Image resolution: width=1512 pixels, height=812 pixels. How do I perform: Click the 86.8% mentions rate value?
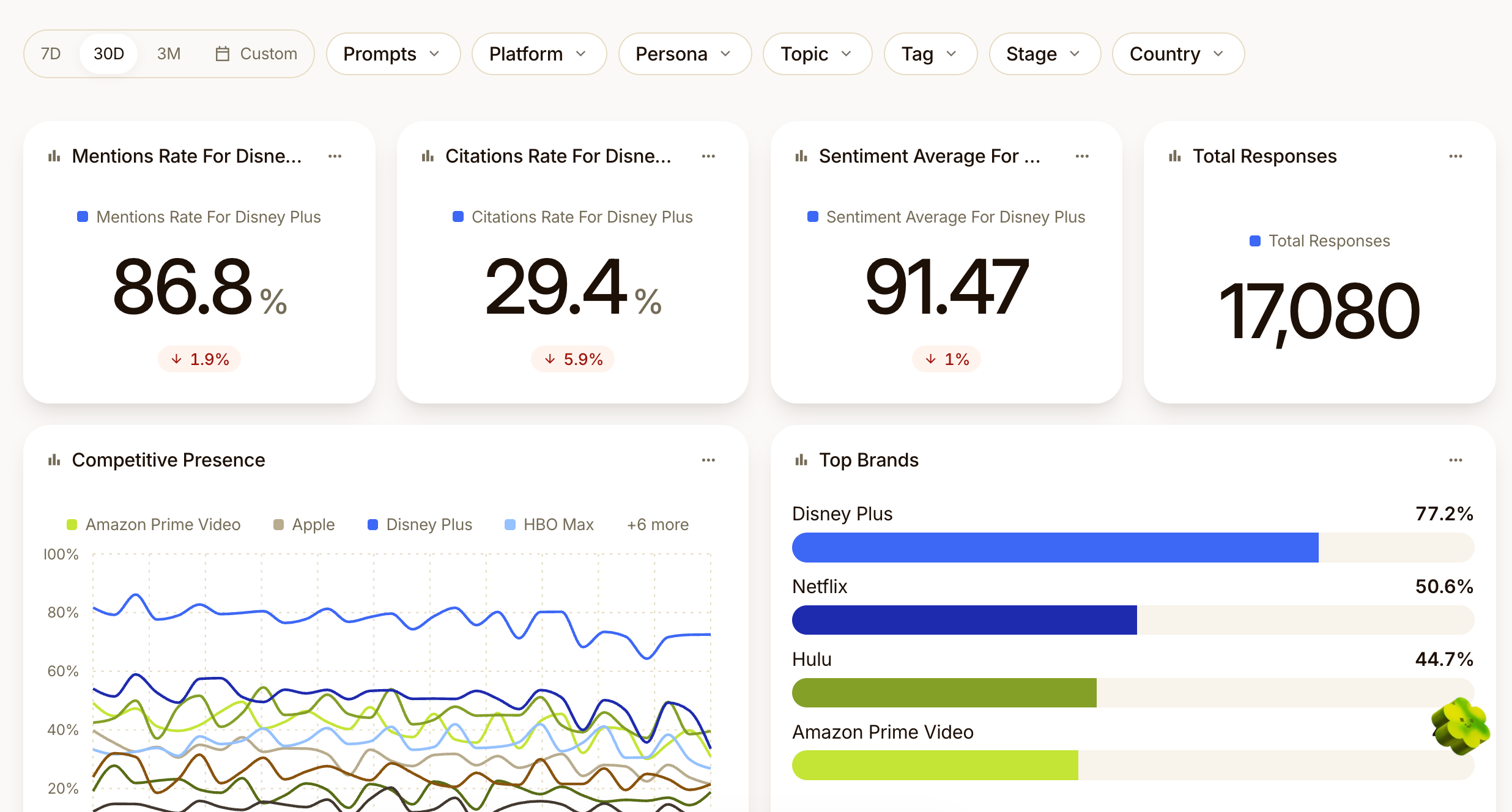point(200,287)
